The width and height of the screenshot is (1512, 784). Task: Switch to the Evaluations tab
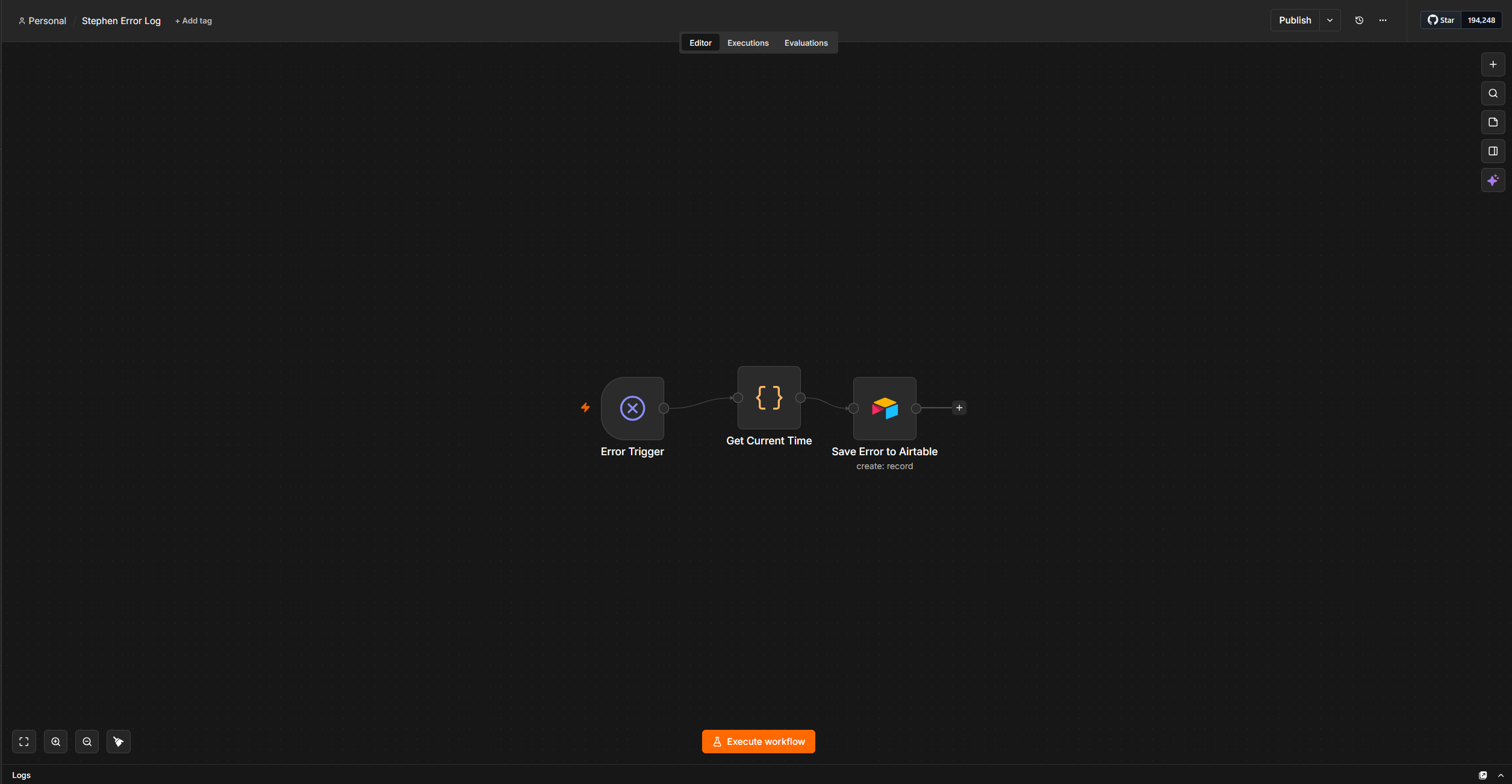click(806, 43)
